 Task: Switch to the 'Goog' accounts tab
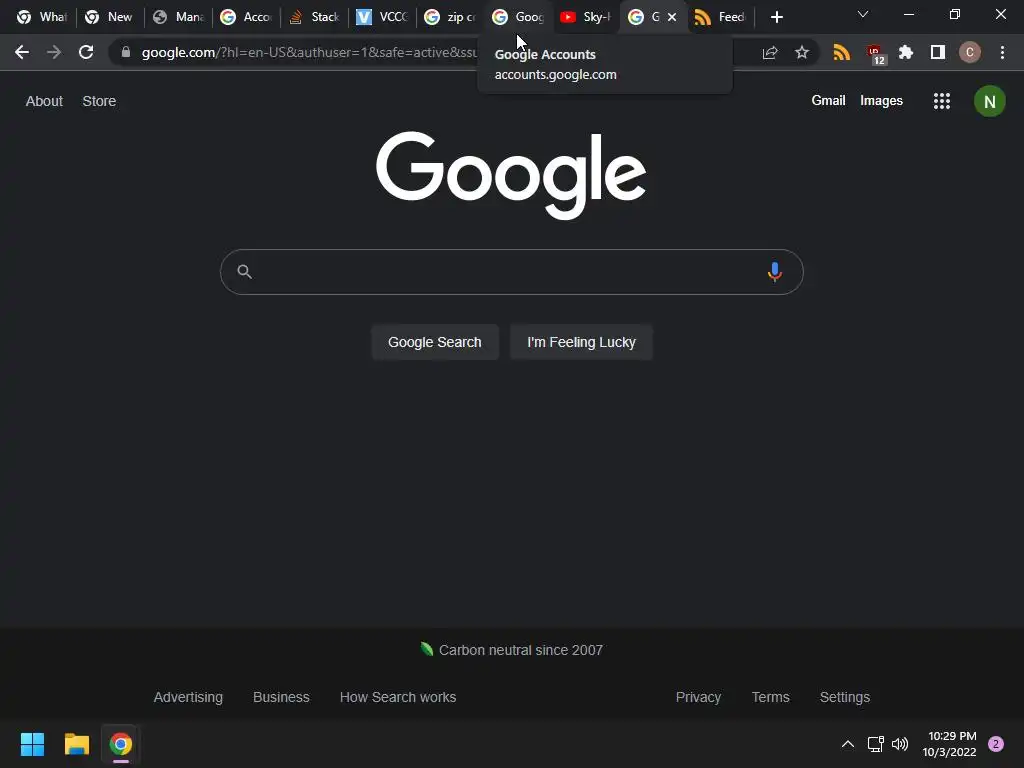click(x=518, y=17)
